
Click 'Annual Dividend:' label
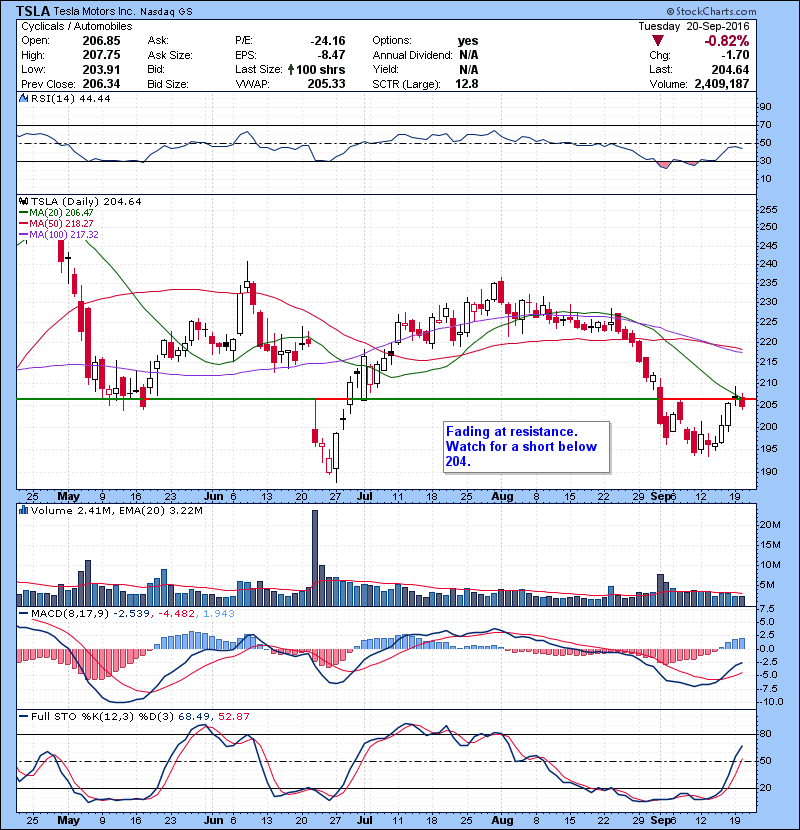(x=412, y=55)
